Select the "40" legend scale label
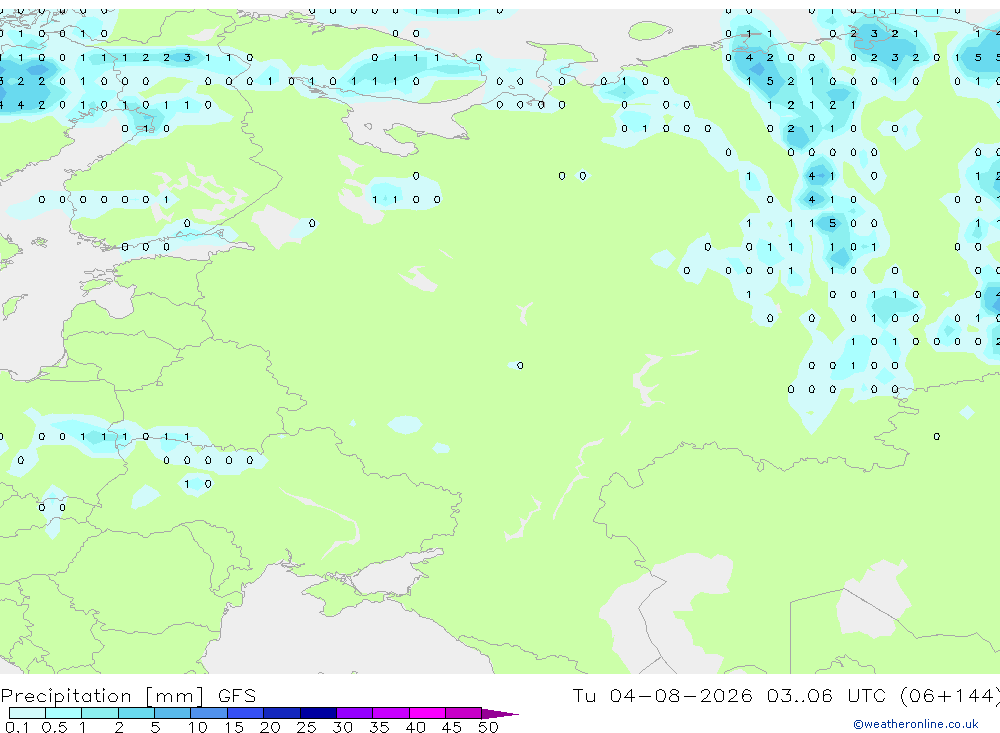The height and width of the screenshot is (733, 1000). pos(415,727)
